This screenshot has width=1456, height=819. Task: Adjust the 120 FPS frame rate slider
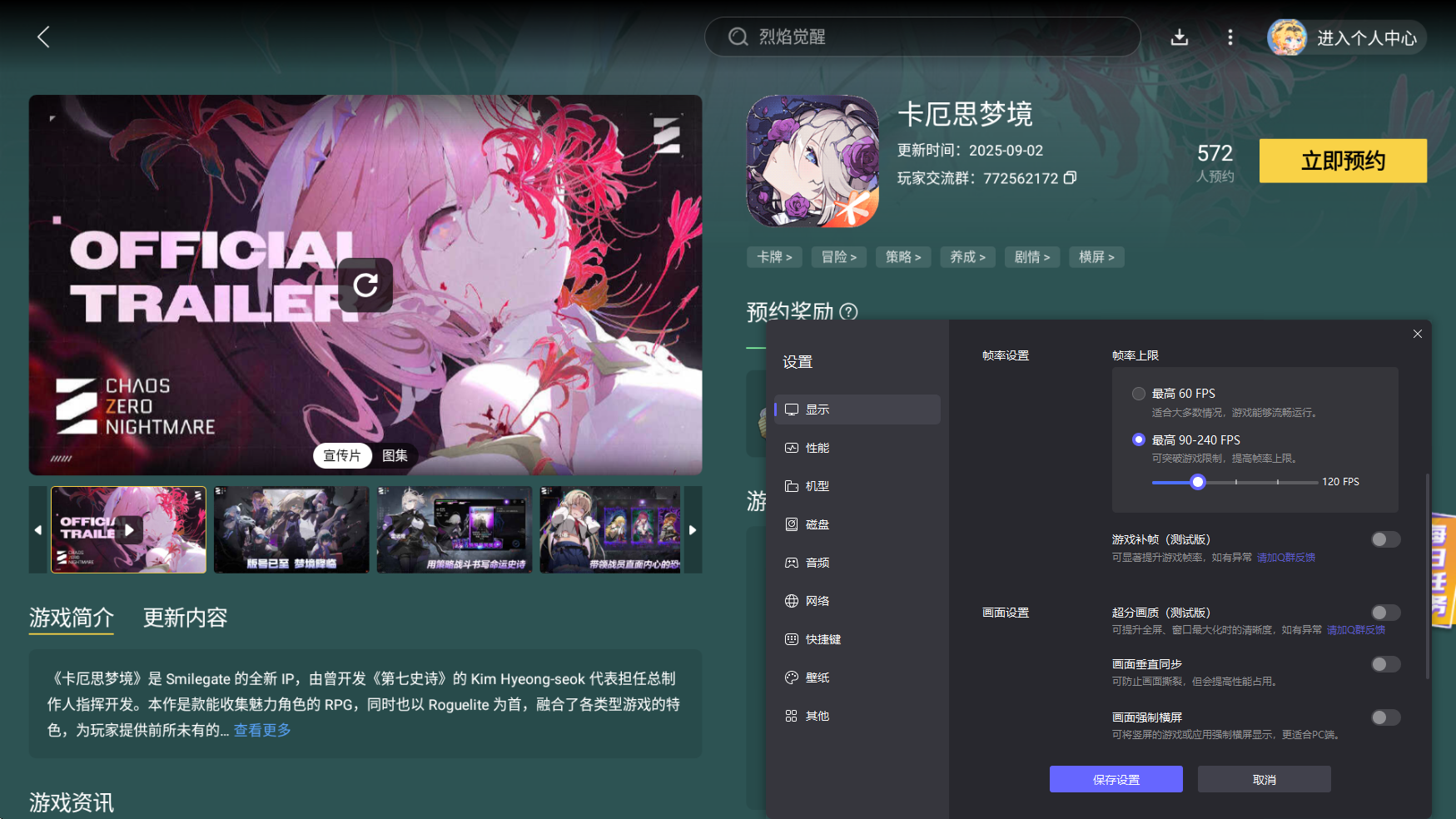click(1198, 482)
